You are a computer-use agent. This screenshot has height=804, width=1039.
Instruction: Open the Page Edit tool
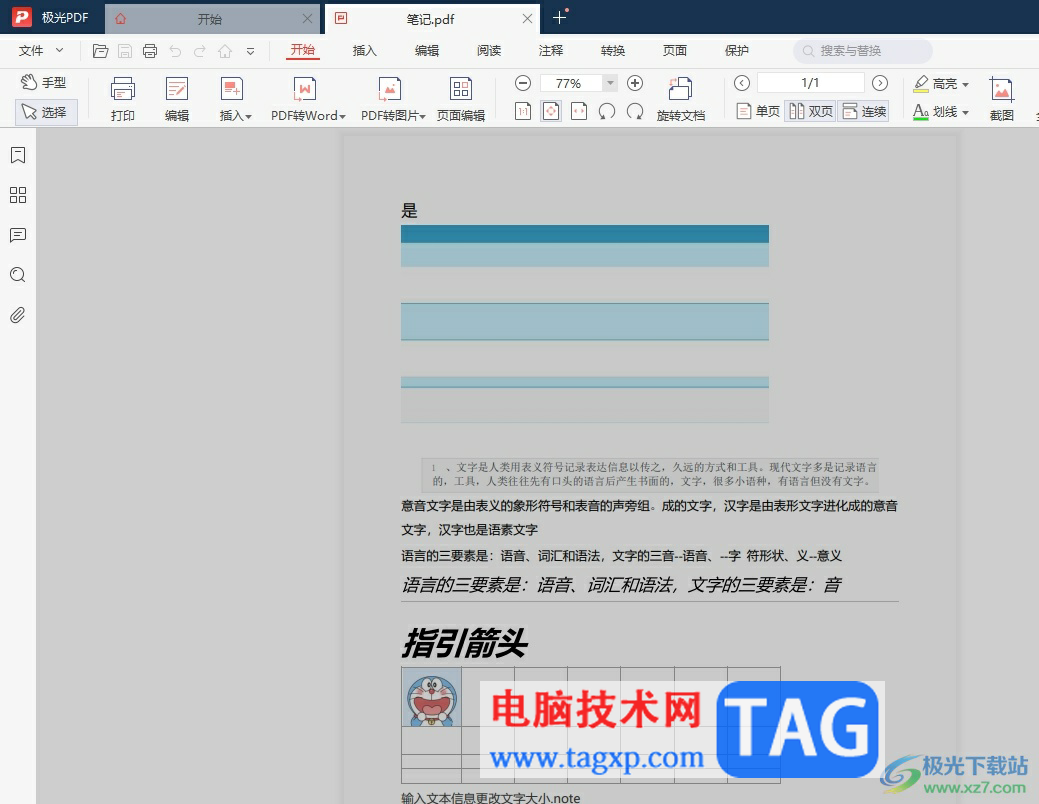[x=461, y=99]
